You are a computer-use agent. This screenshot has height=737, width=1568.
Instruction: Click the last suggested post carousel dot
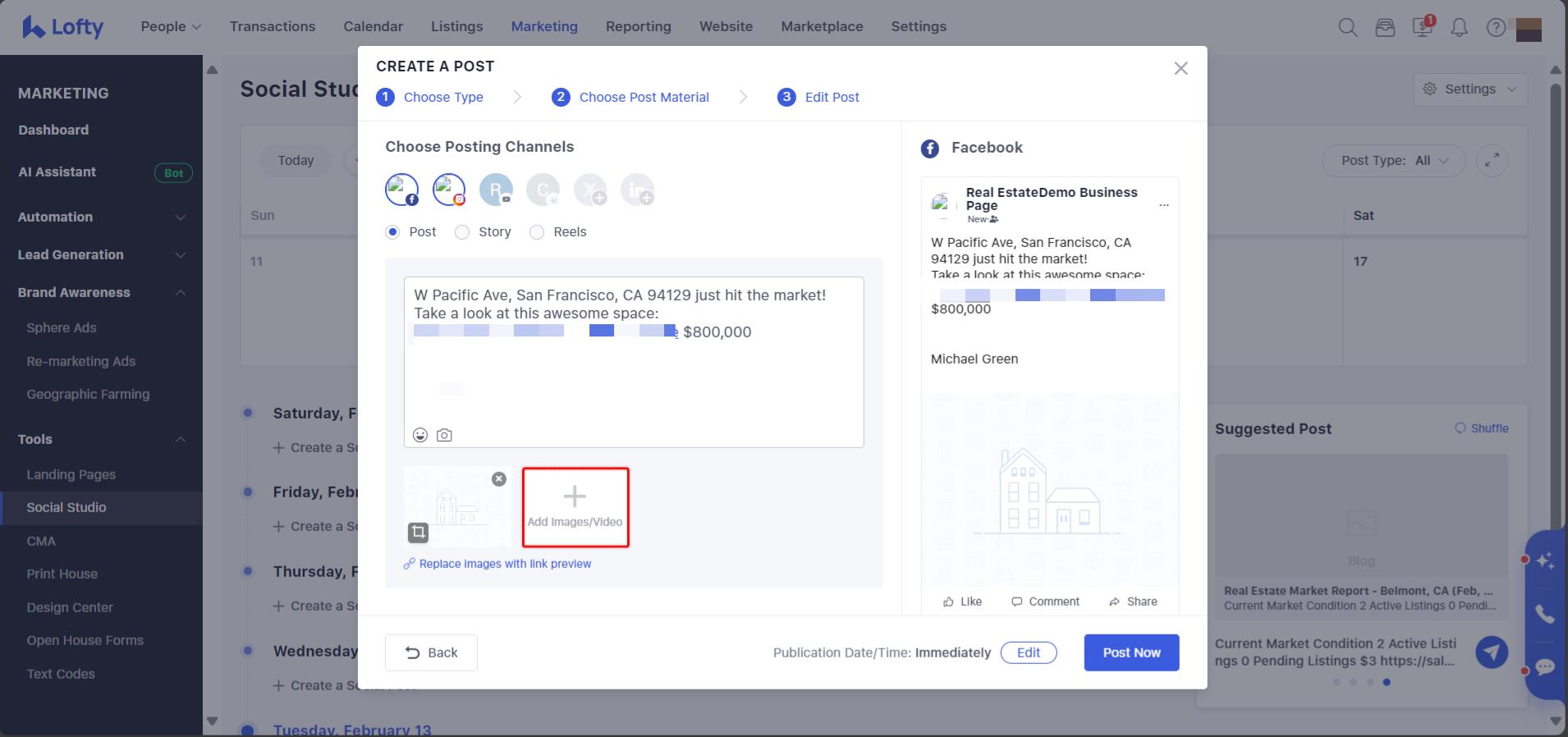pos(1387,682)
